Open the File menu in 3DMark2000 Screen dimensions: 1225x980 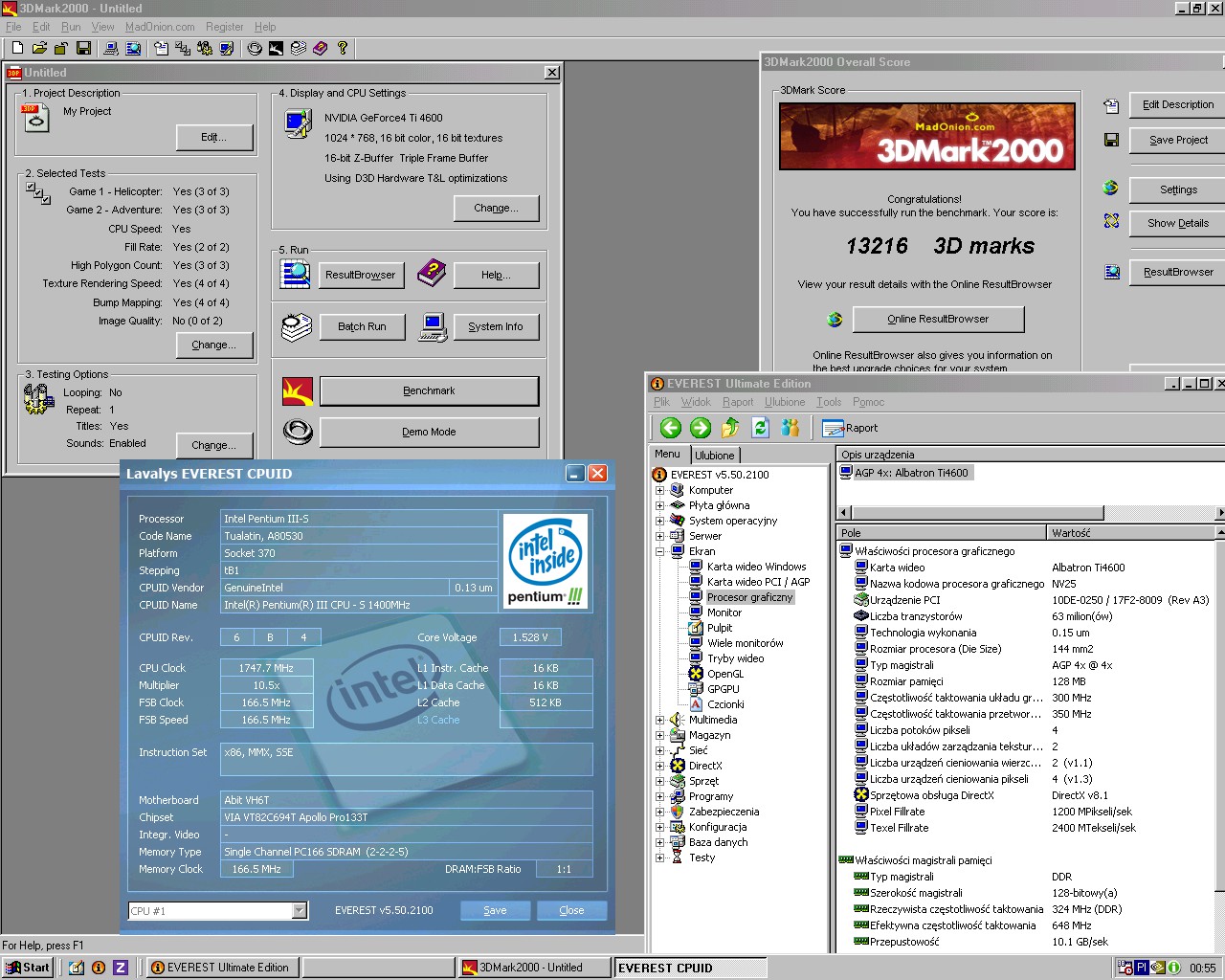pos(14,27)
